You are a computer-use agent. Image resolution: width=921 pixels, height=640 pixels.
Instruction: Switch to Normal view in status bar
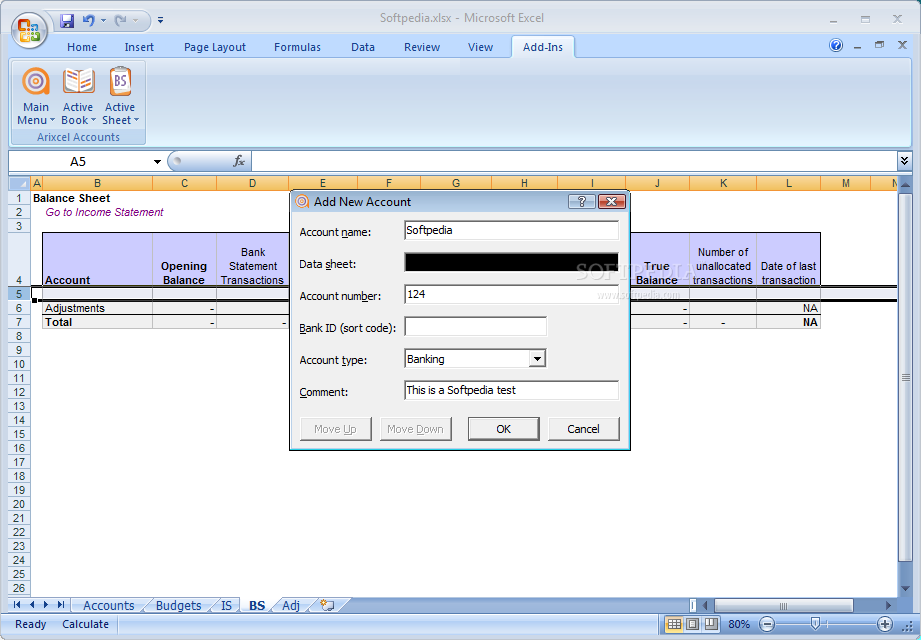click(674, 624)
